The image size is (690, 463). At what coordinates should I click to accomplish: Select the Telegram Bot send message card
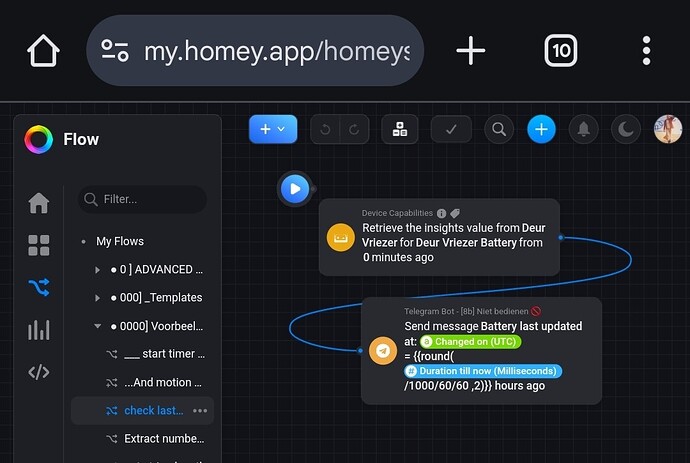point(481,351)
